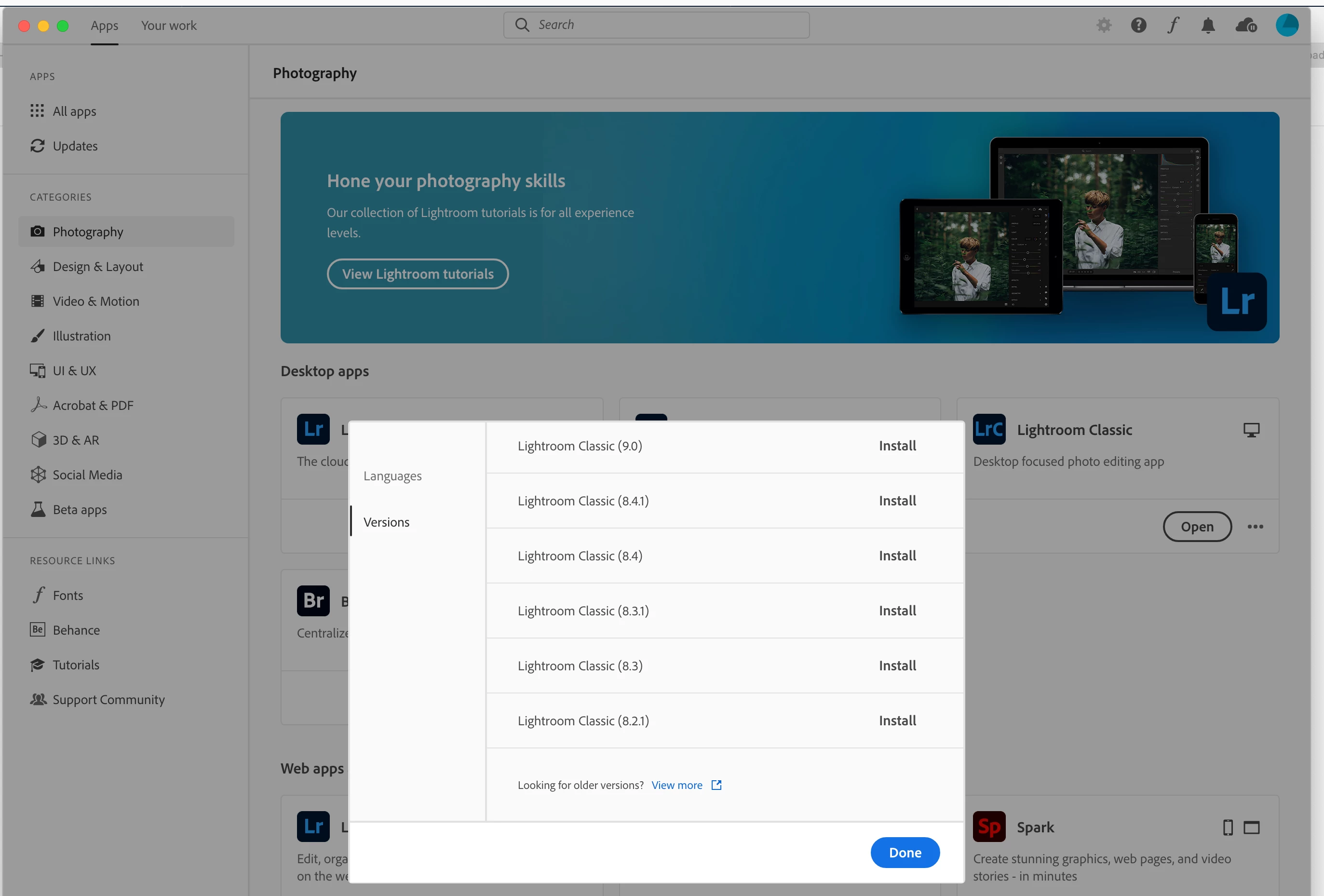1324x896 pixels.
Task: Click the Bridge Br app icon
Action: [x=313, y=600]
